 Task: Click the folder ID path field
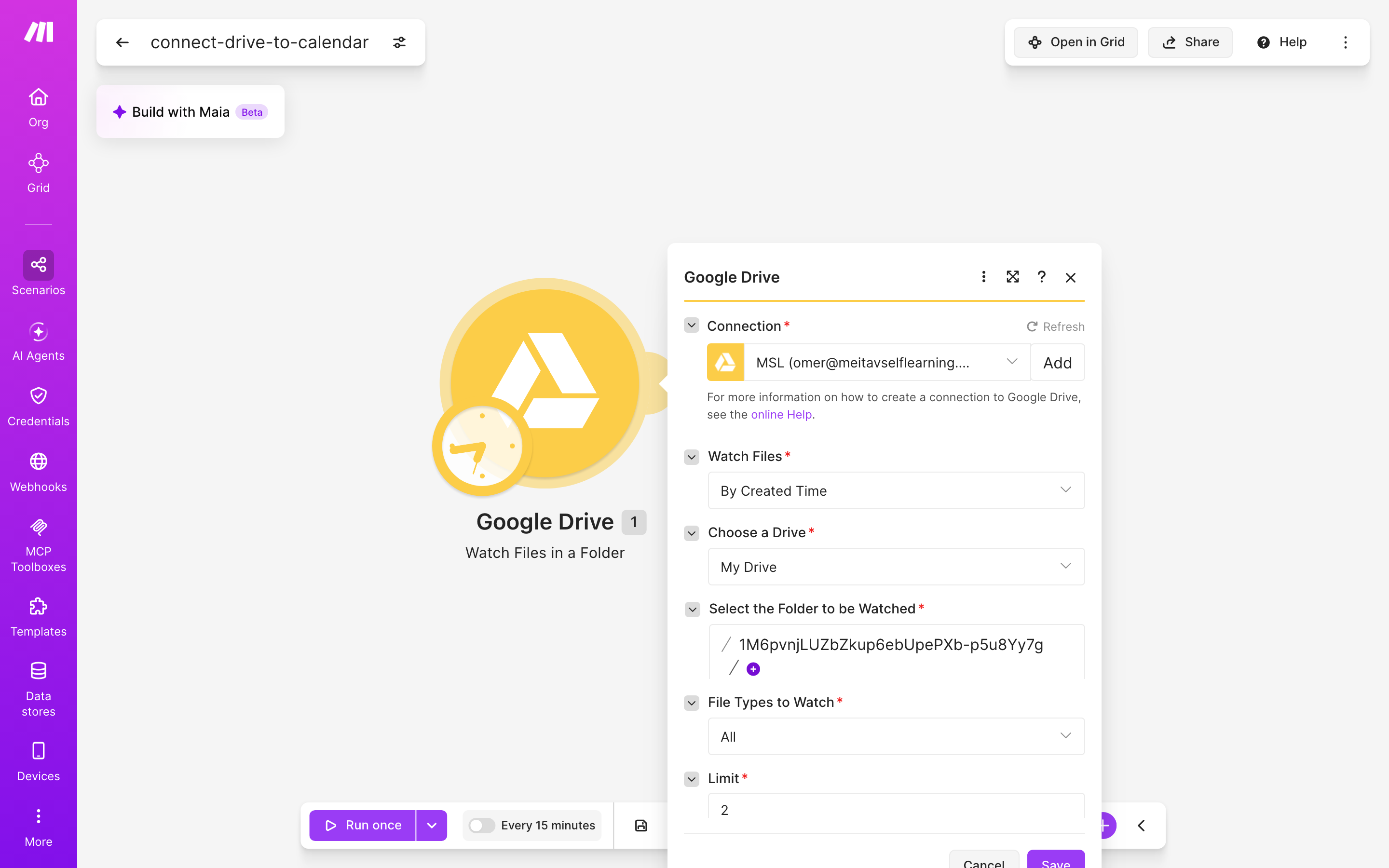point(896,652)
